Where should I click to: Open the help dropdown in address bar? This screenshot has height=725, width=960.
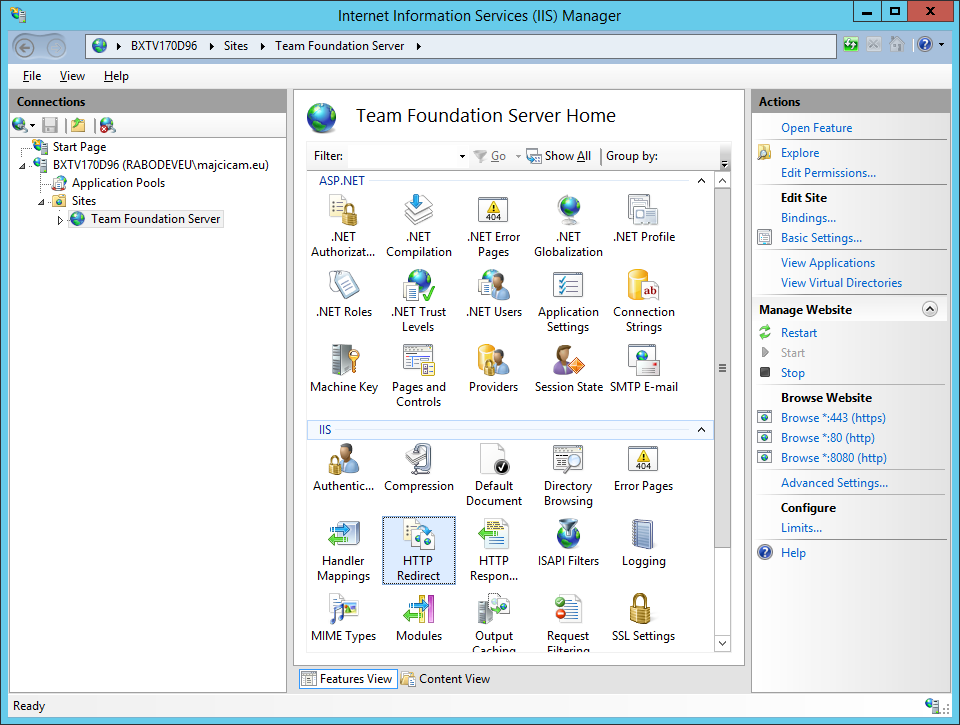[941, 45]
